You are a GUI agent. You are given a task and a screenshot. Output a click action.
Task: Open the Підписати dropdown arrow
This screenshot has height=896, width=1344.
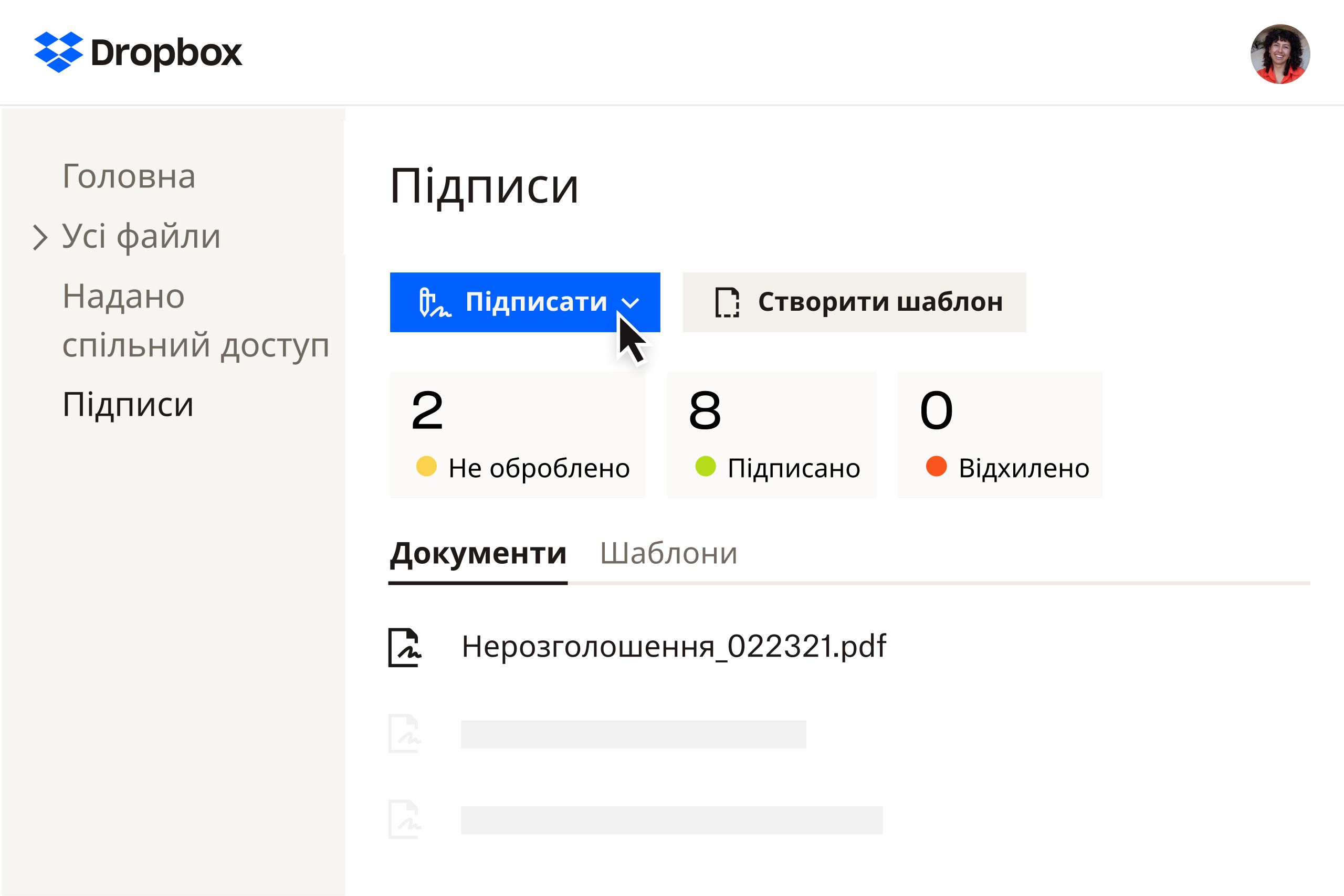629,303
